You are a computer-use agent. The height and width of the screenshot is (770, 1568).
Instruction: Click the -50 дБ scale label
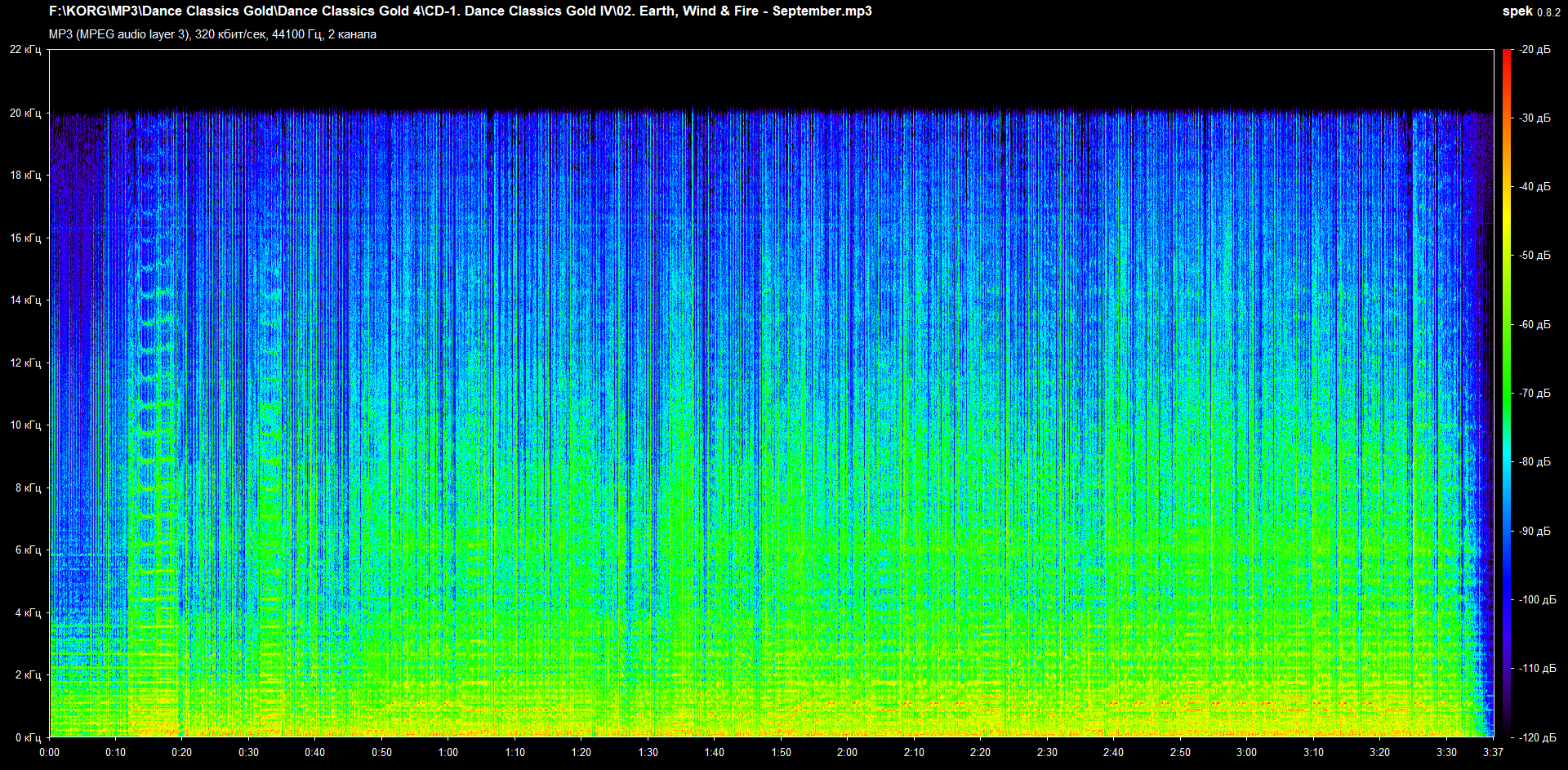(x=1535, y=256)
